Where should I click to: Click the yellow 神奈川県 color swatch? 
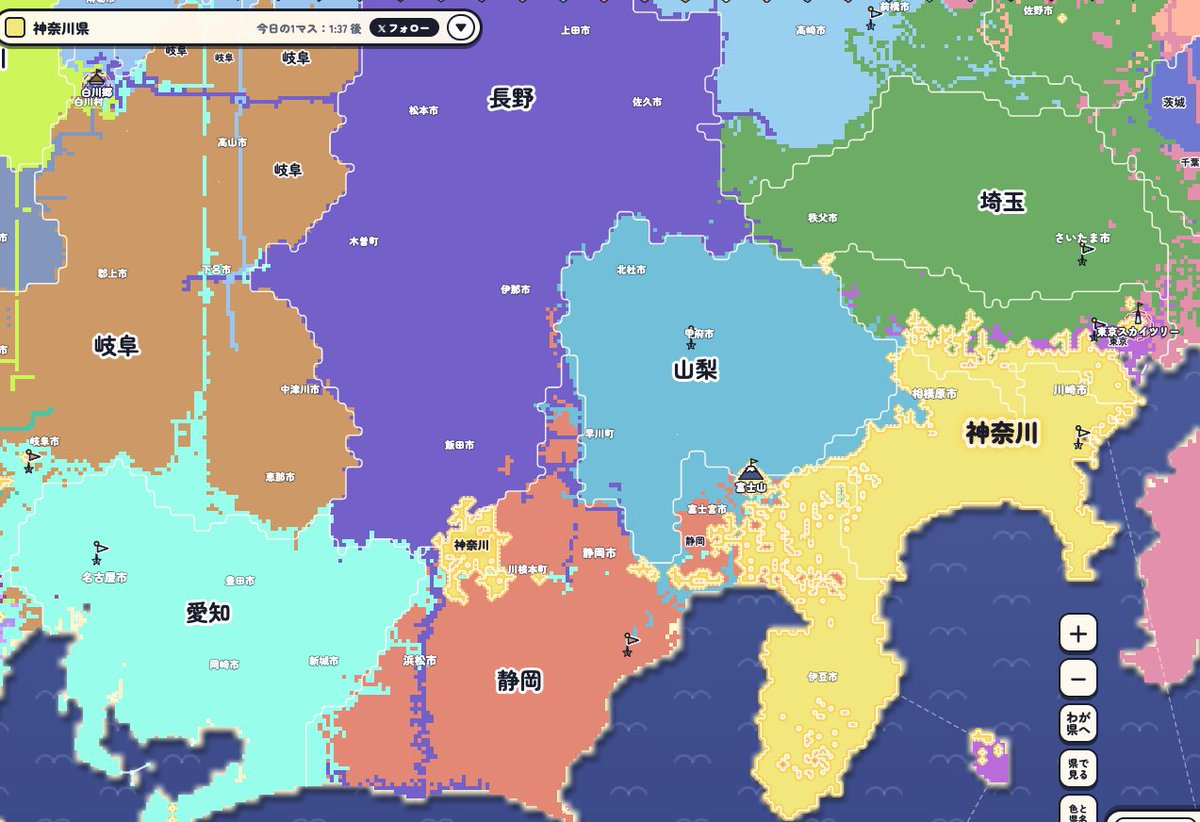coord(16,28)
